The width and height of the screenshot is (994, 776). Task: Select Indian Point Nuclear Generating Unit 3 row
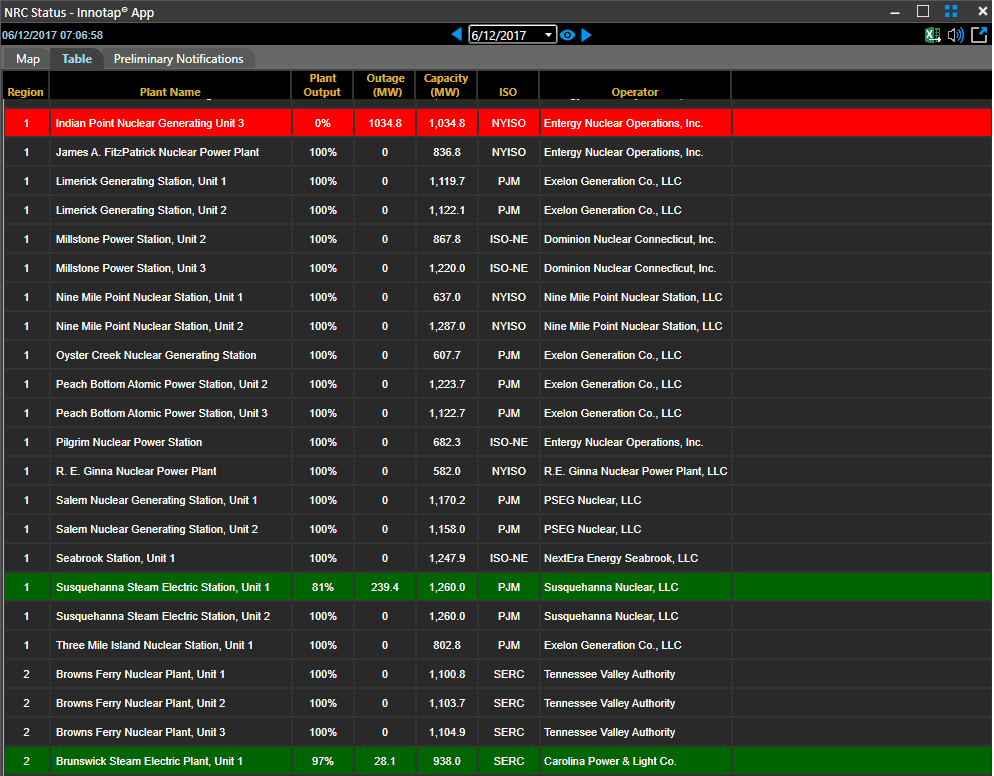[x=498, y=123]
